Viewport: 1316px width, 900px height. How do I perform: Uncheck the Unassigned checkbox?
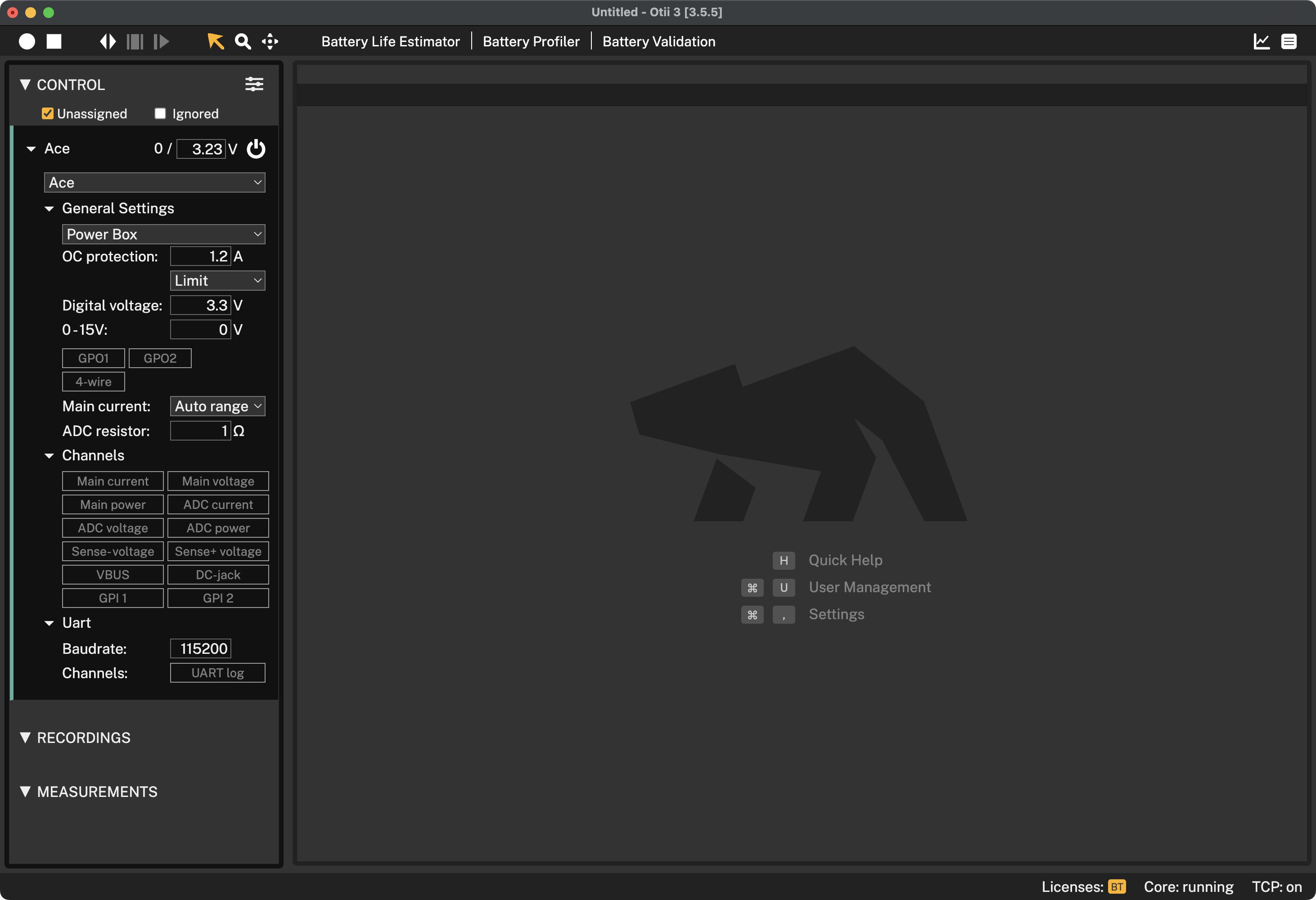click(x=48, y=114)
